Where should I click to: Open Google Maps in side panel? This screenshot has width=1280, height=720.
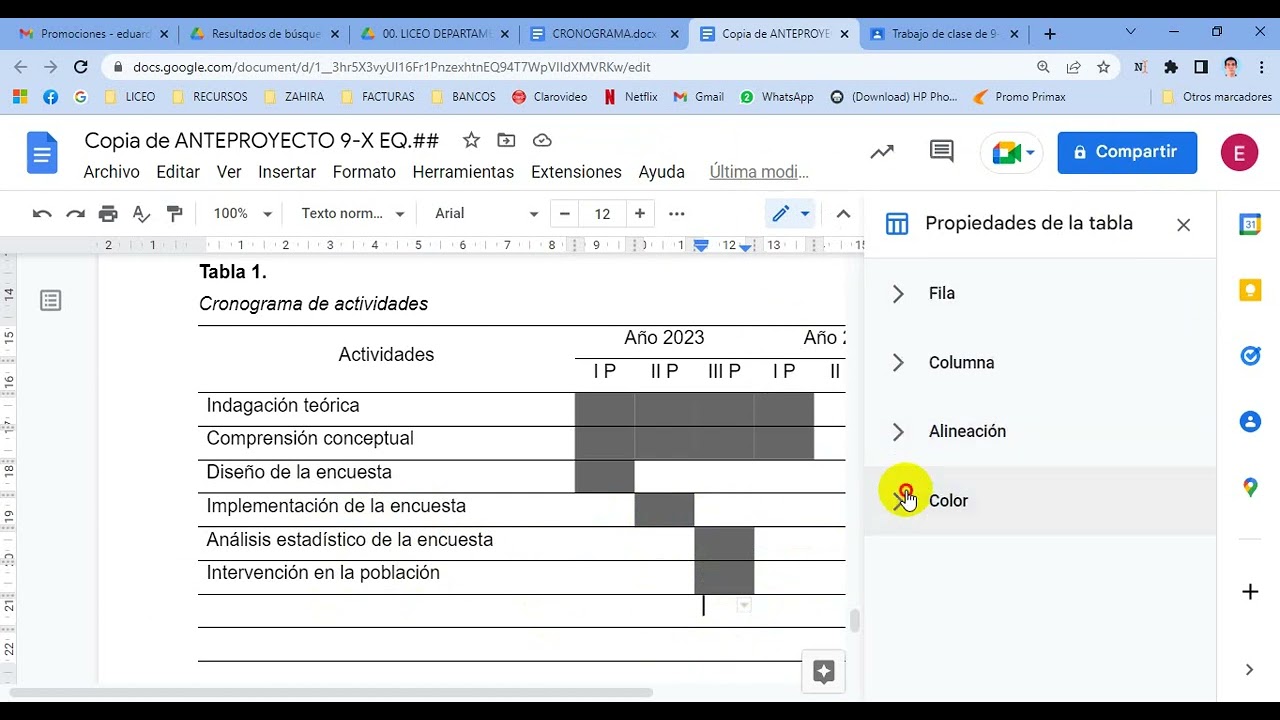(x=1250, y=488)
